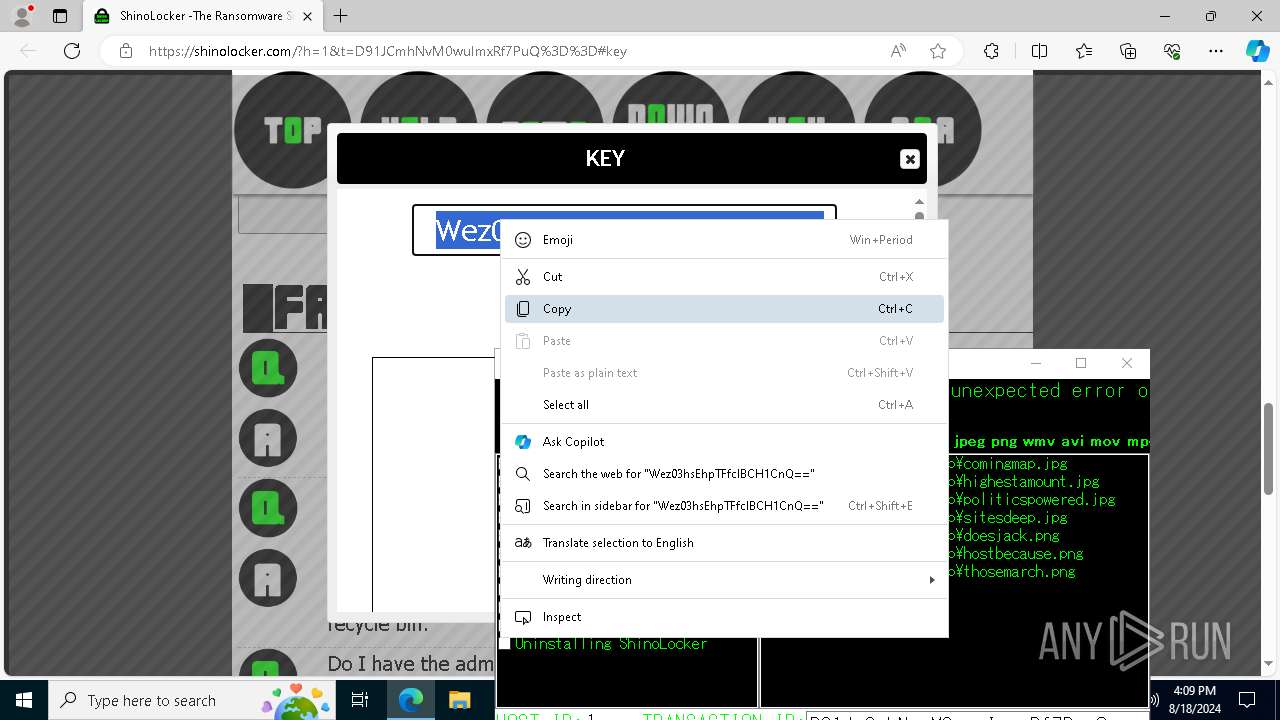Open a new browser tab

pyautogui.click(x=341, y=16)
